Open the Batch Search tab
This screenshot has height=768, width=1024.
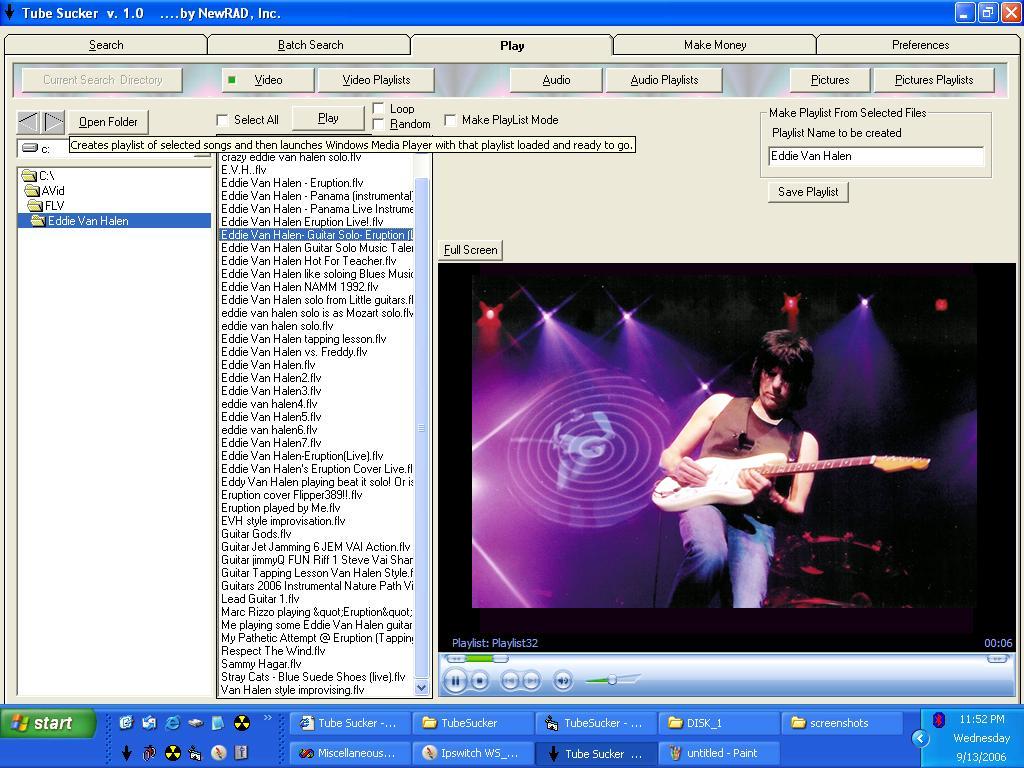point(310,45)
